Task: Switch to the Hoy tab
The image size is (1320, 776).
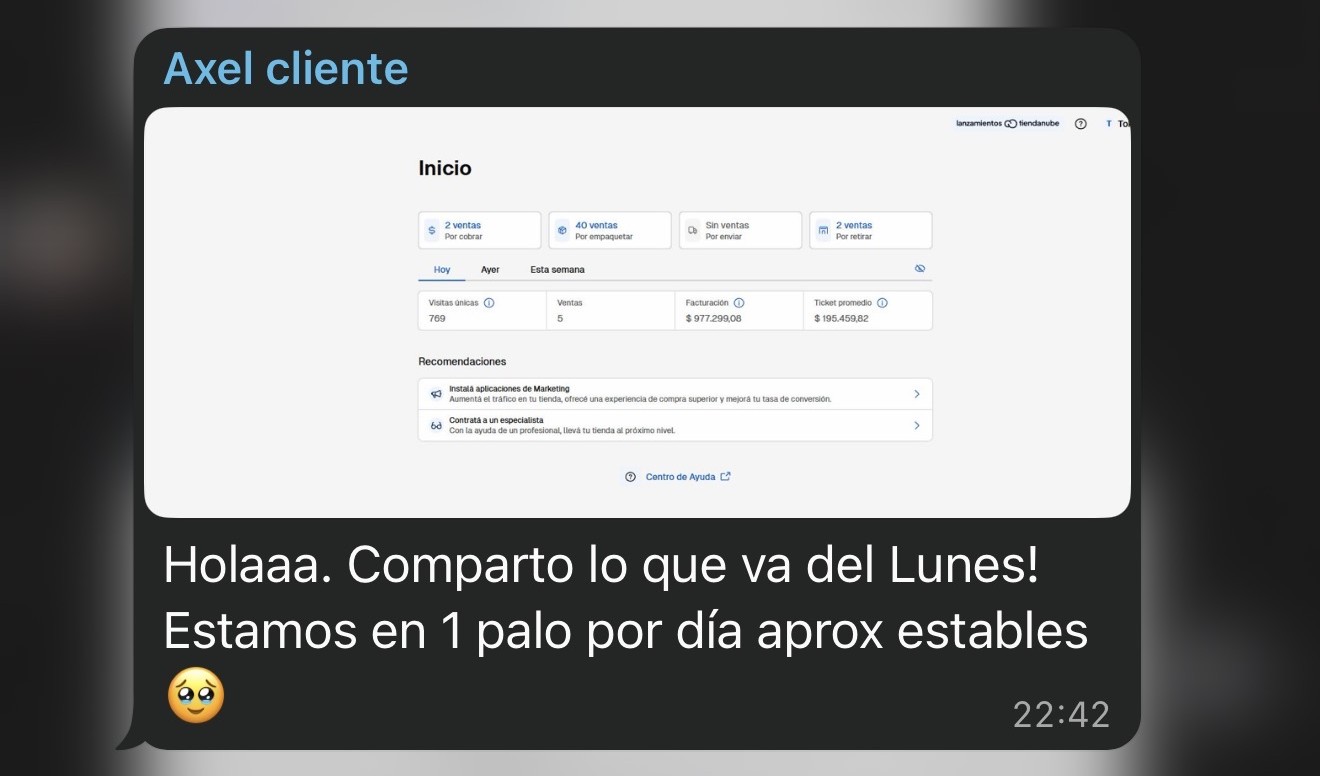Action: pos(440,269)
